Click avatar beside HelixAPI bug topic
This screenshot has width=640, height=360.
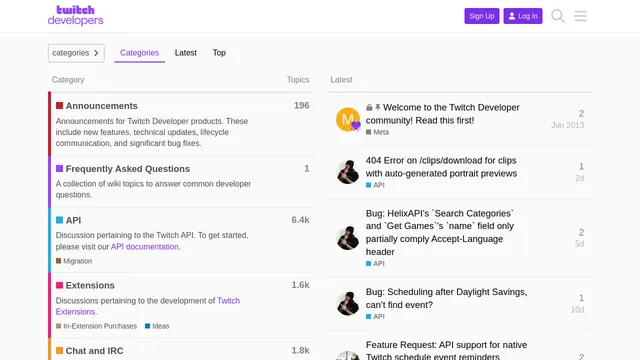coord(348,238)
